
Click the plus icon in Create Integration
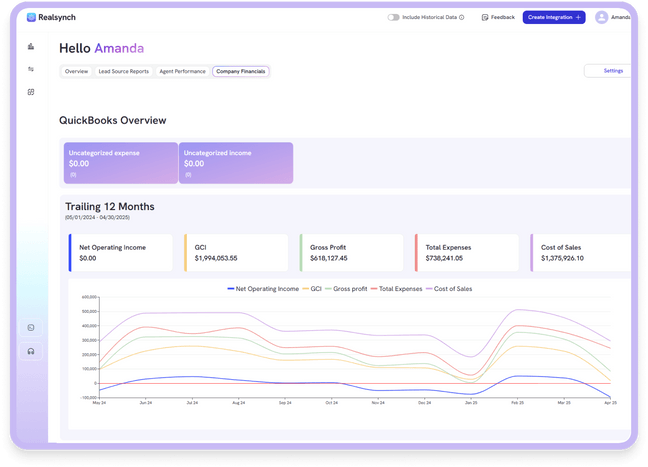click(x=578, y=17)
